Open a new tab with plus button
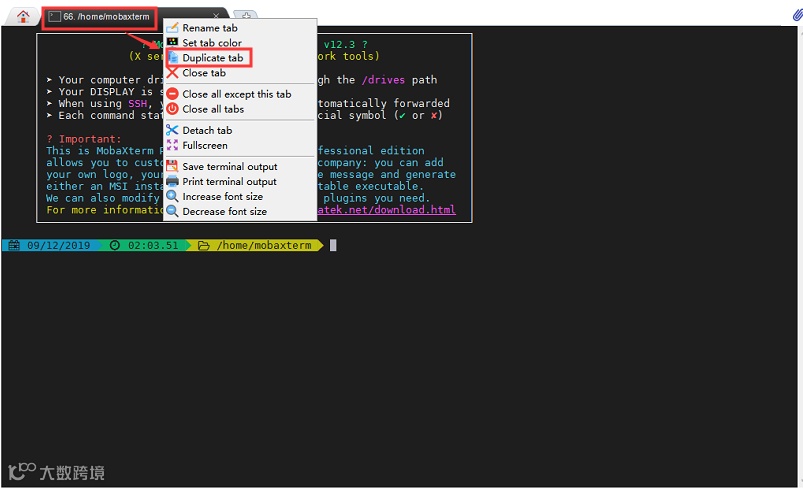 pyautogui.click(x=246, y=15)
